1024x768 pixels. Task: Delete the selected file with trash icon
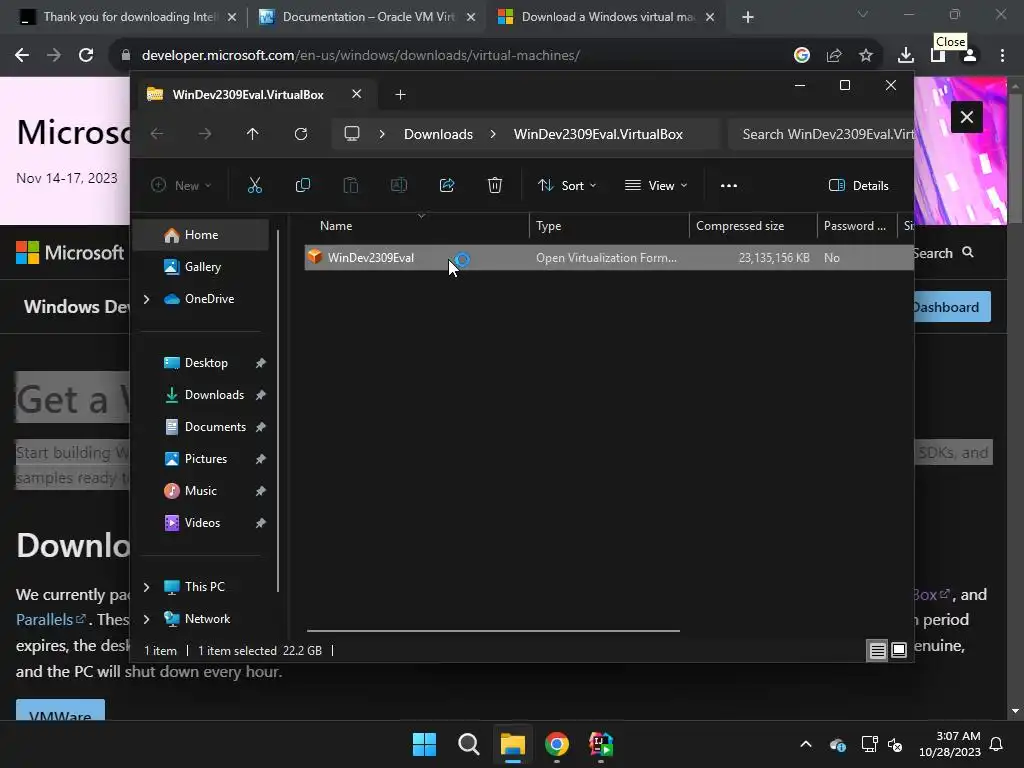click(494, 185)
